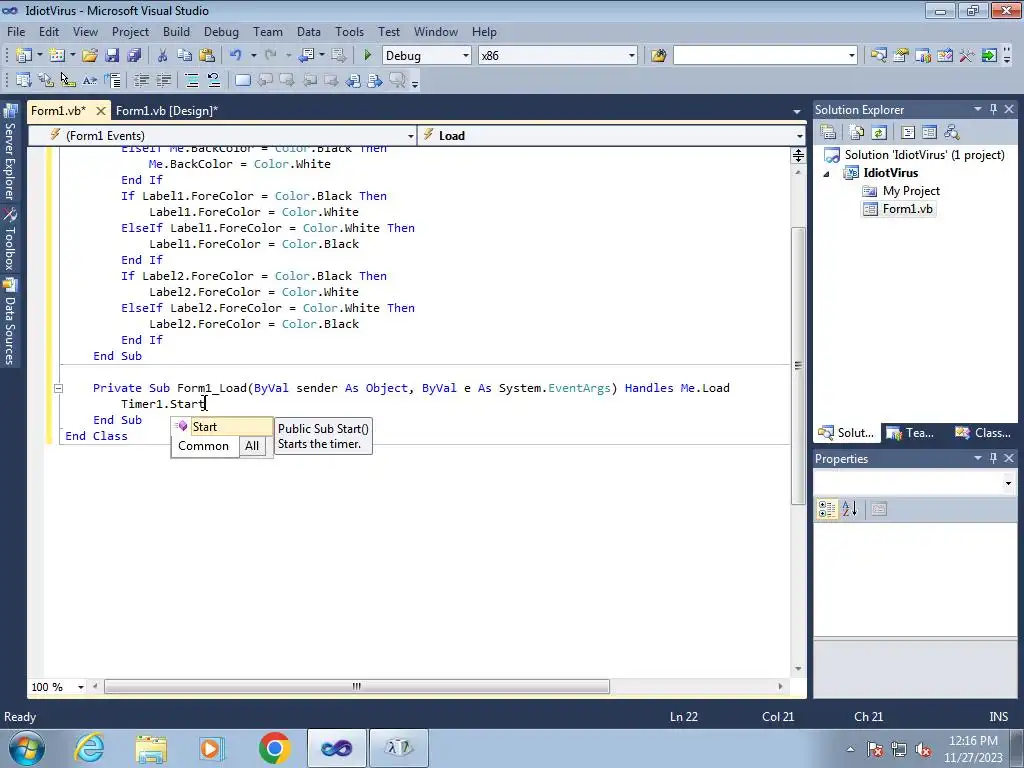
Task: Click the Find in Files folder icon
Action: pyautogui.click(x=658, y=56)
